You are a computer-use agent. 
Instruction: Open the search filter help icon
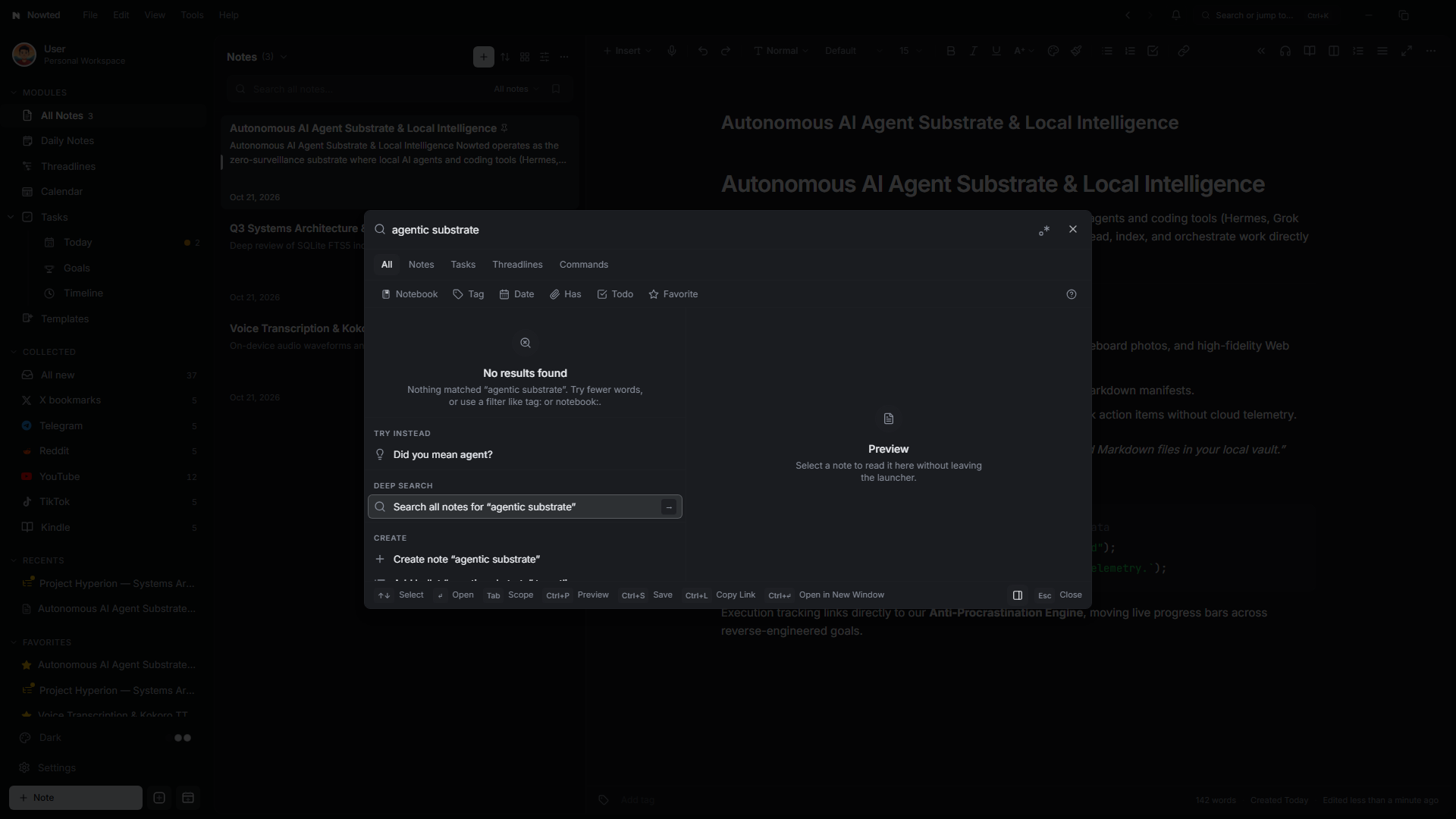(x=1072, y=294)
